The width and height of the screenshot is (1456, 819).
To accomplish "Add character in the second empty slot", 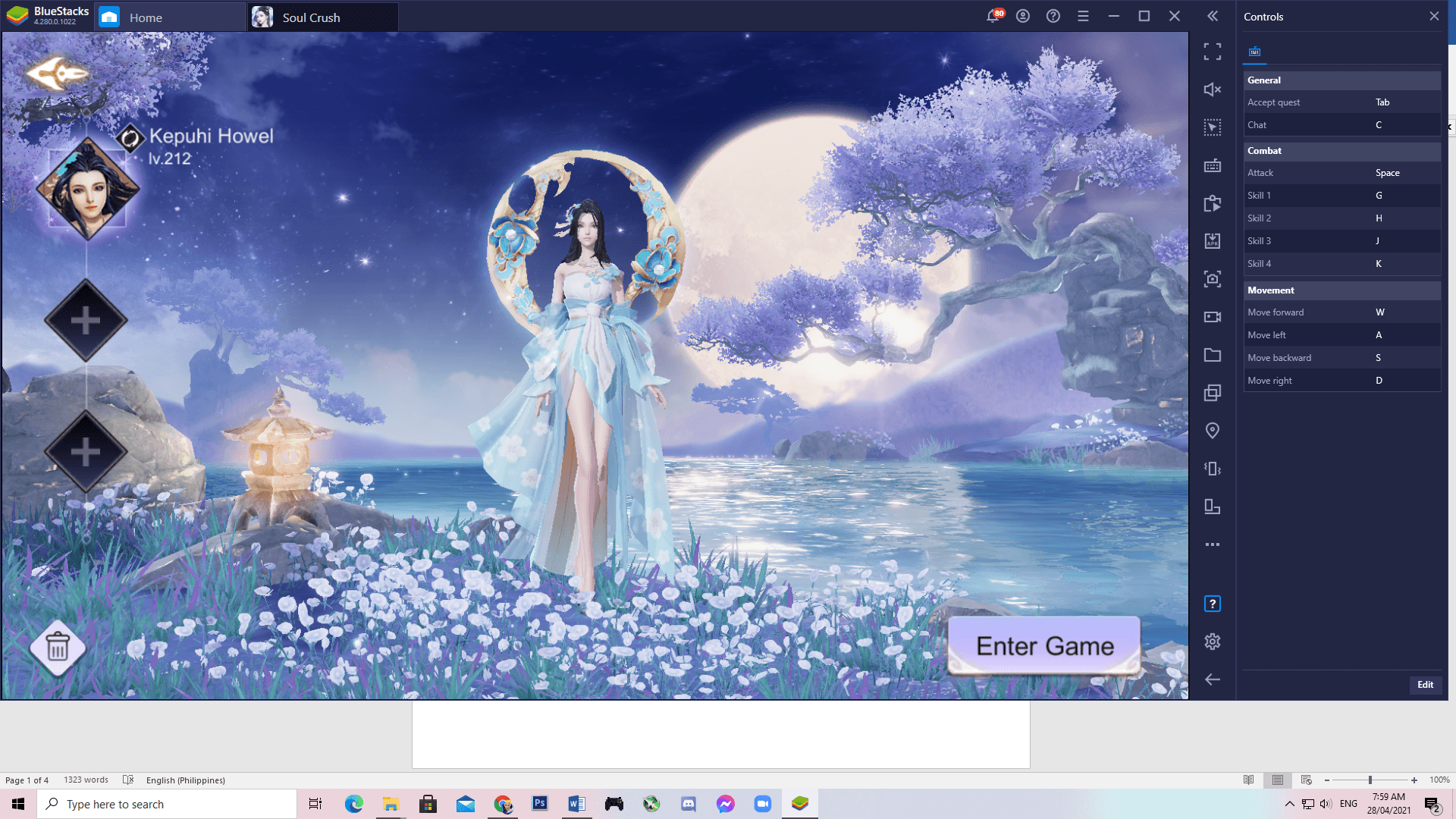I will pos(86,452).
